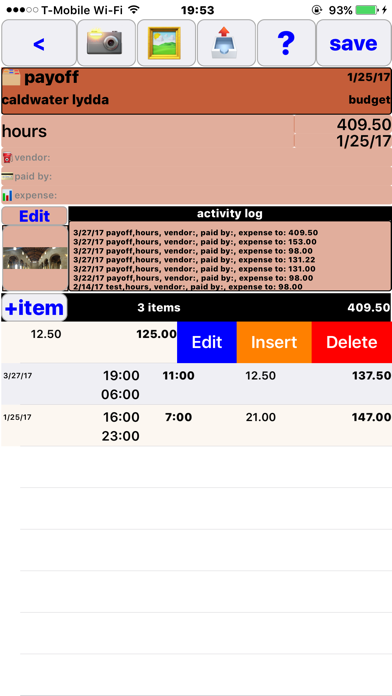Viewport: 392px width, 696px height.
Task: Tap the 3 items count label
Action: 159,308
